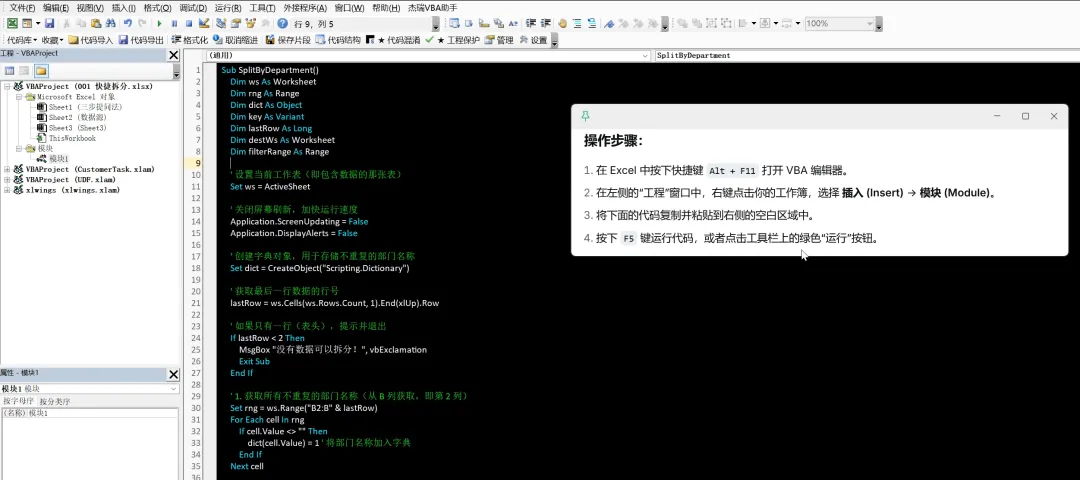Viewport: 1080px width, 480px height.
Task: Click the Paste icon in the toolbar
Action: (96, 23)
